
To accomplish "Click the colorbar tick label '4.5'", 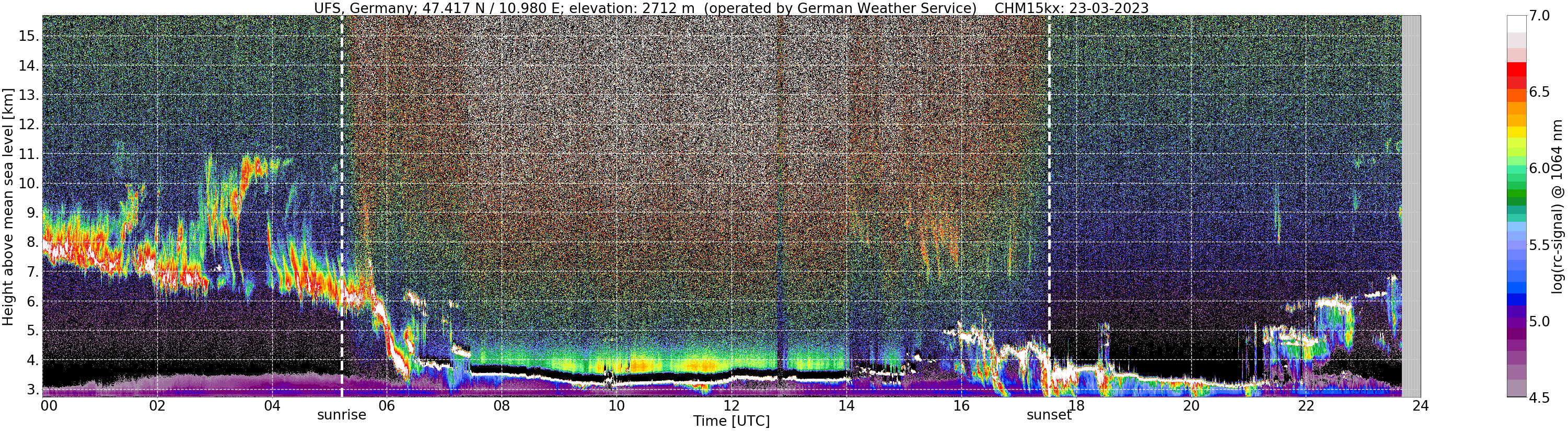I will tap(1539, 398).
